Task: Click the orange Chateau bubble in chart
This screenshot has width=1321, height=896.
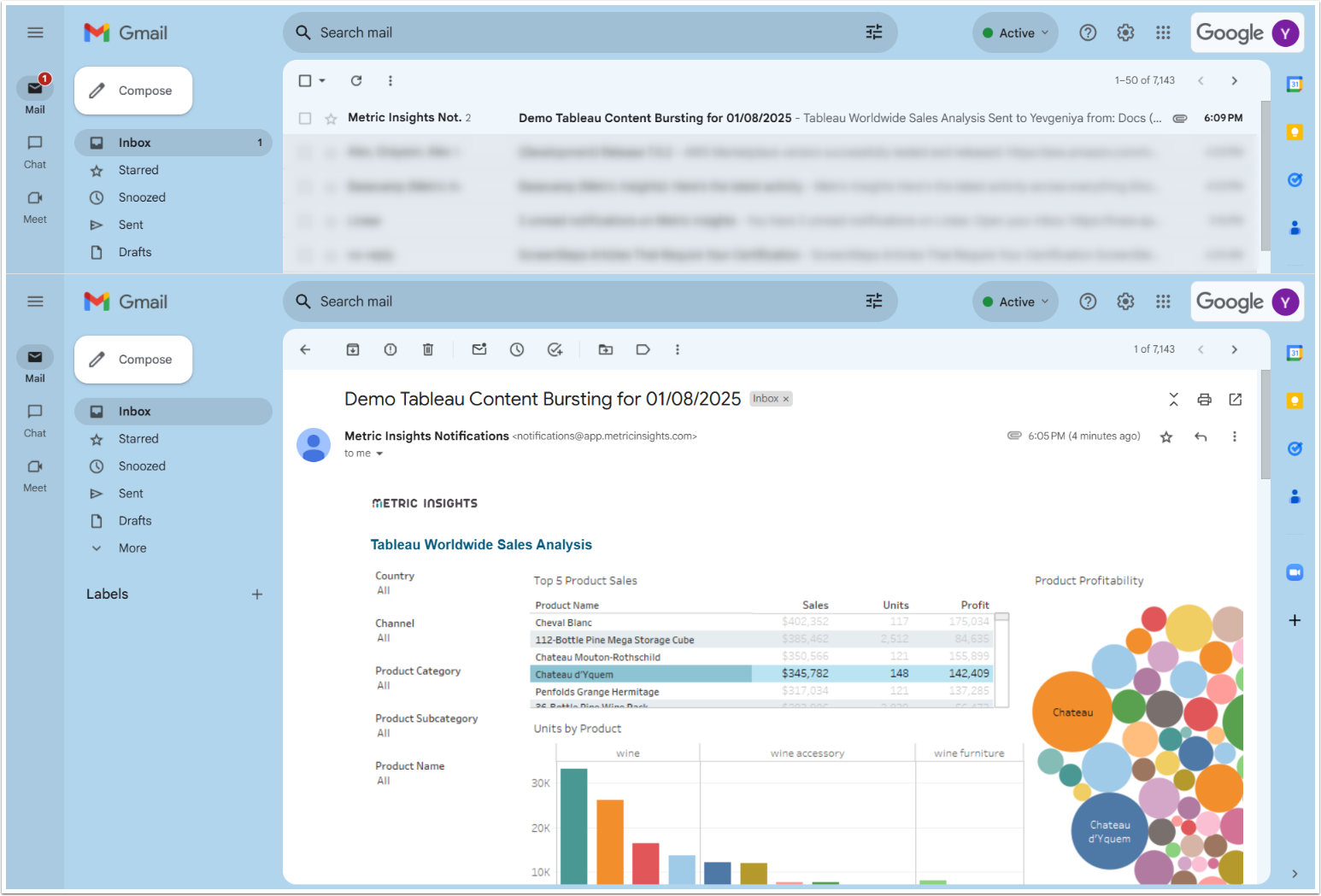Action: (1071, 712)
